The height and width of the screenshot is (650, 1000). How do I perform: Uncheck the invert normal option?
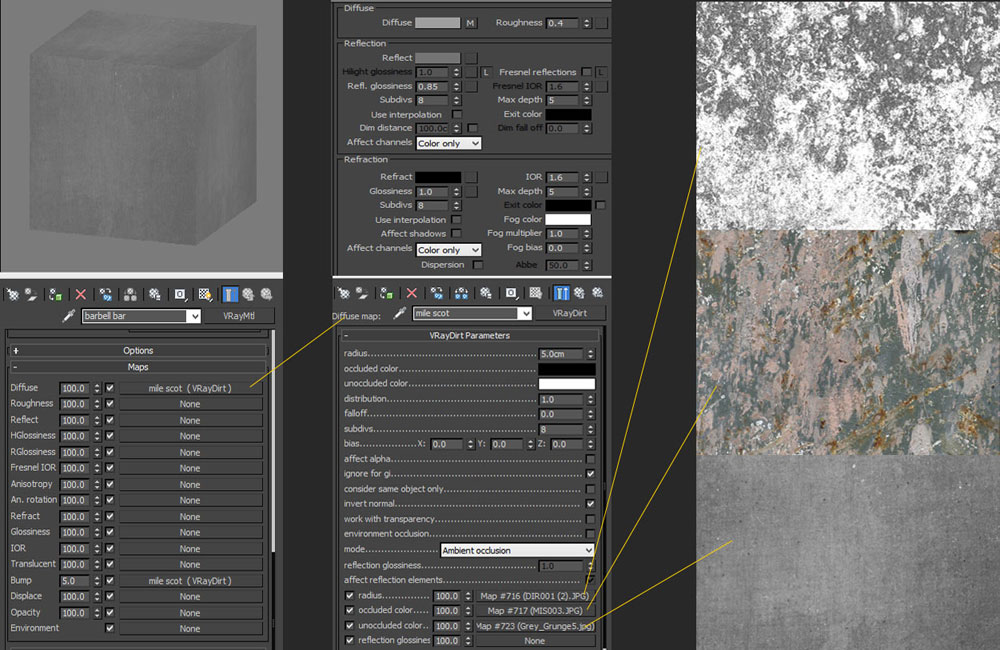pyautogui.click(x=591, y=504)
